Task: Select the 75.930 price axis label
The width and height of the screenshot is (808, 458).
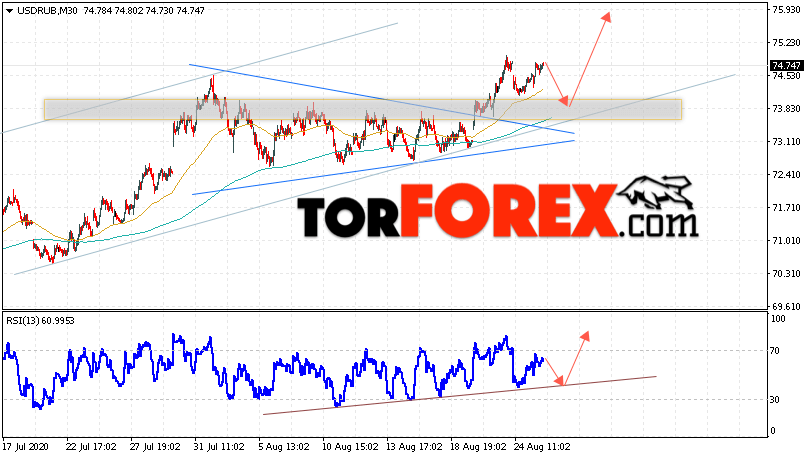Action: 786,10
